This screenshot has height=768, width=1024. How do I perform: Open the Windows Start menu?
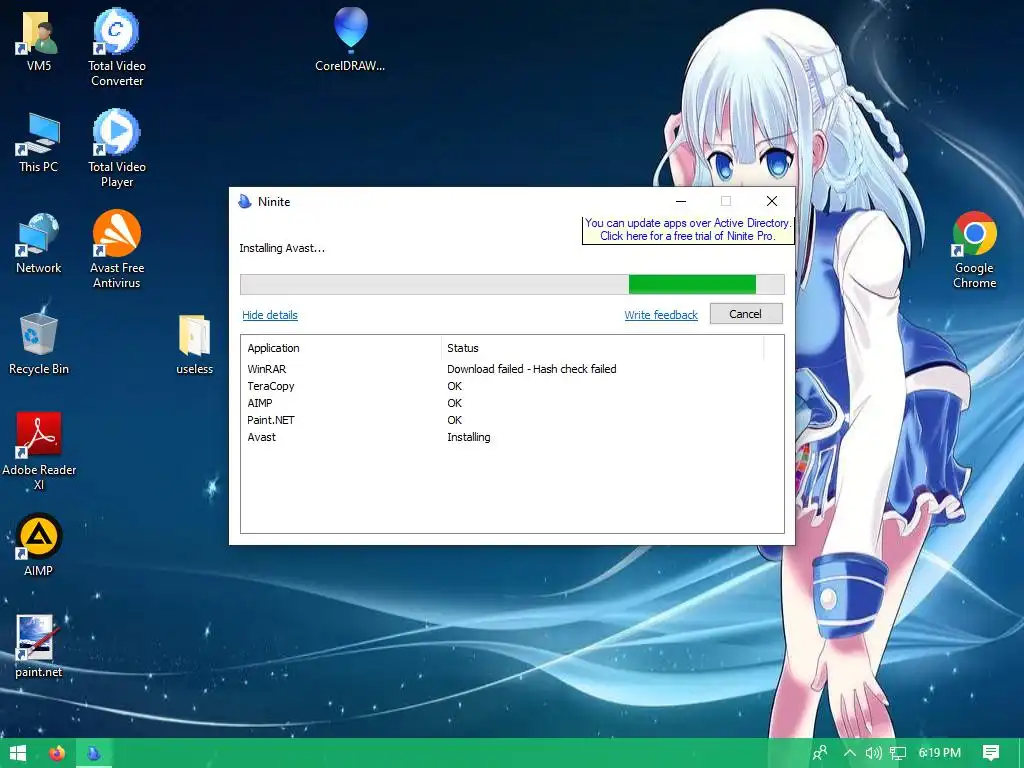click(18, 753)
